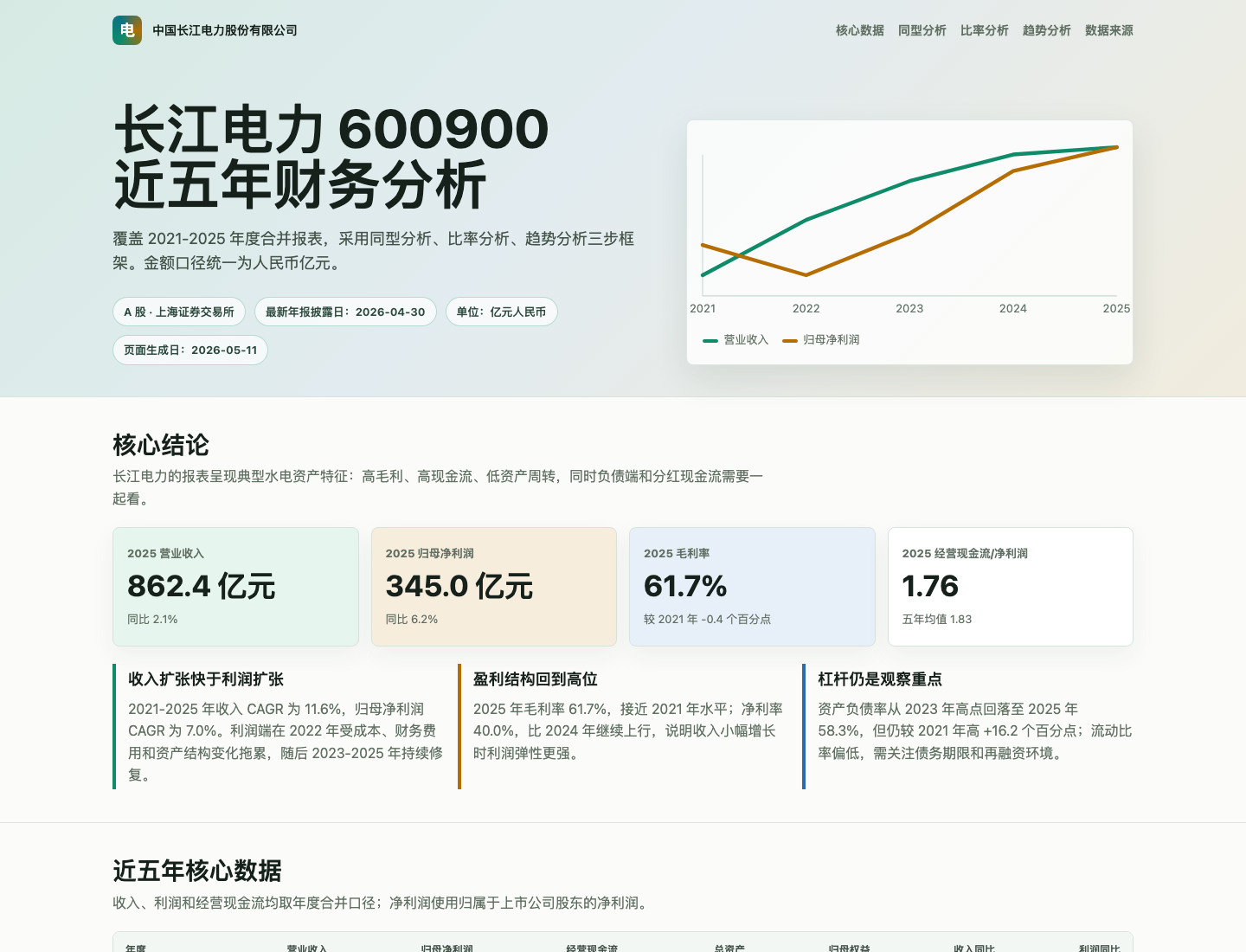1246x952 pixels.
Task: Click the 收入扩张快于利润扩张 heading
Action: tap(206, 679)
